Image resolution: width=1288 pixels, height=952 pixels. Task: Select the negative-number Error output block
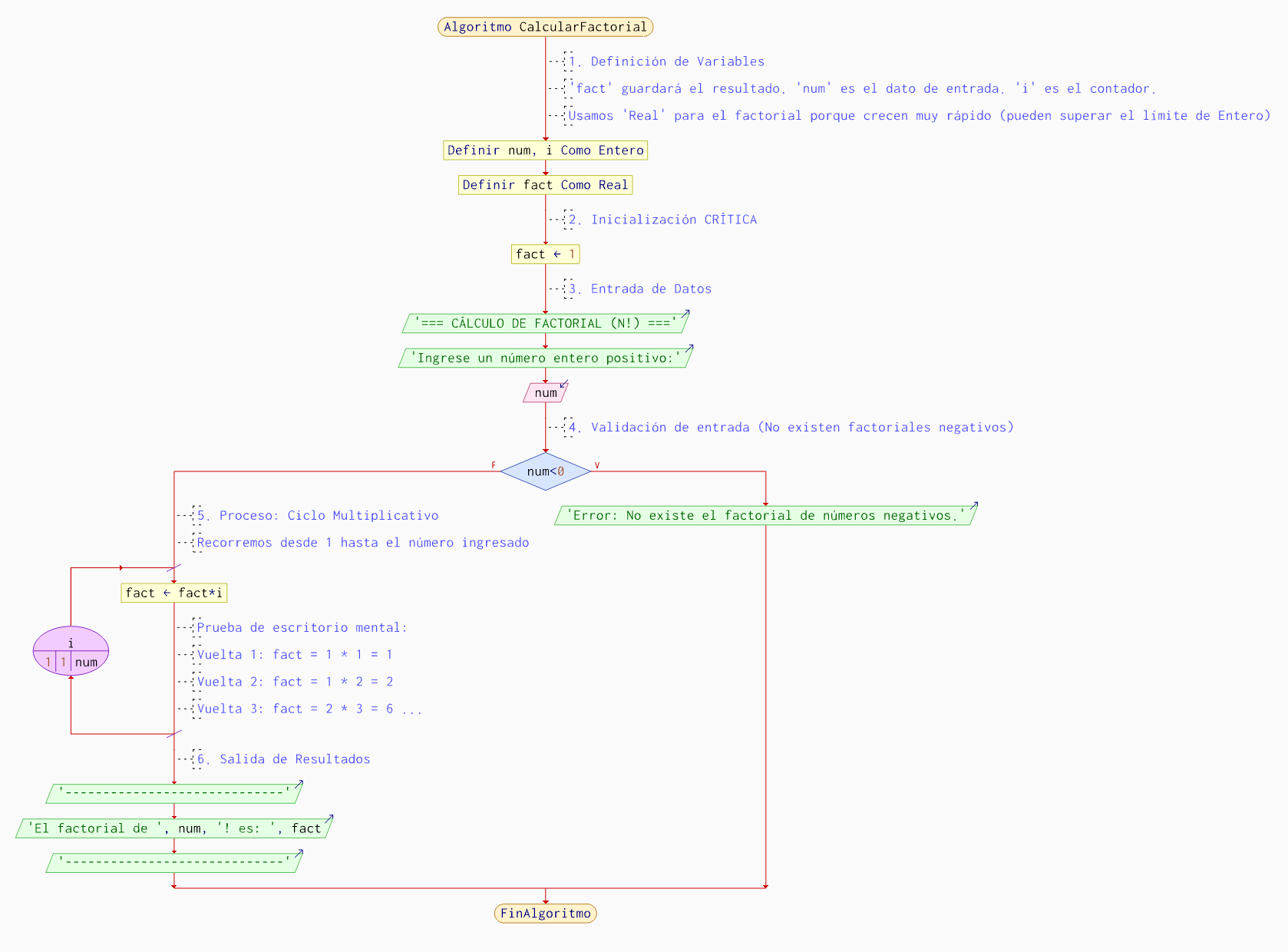point(765,516)
